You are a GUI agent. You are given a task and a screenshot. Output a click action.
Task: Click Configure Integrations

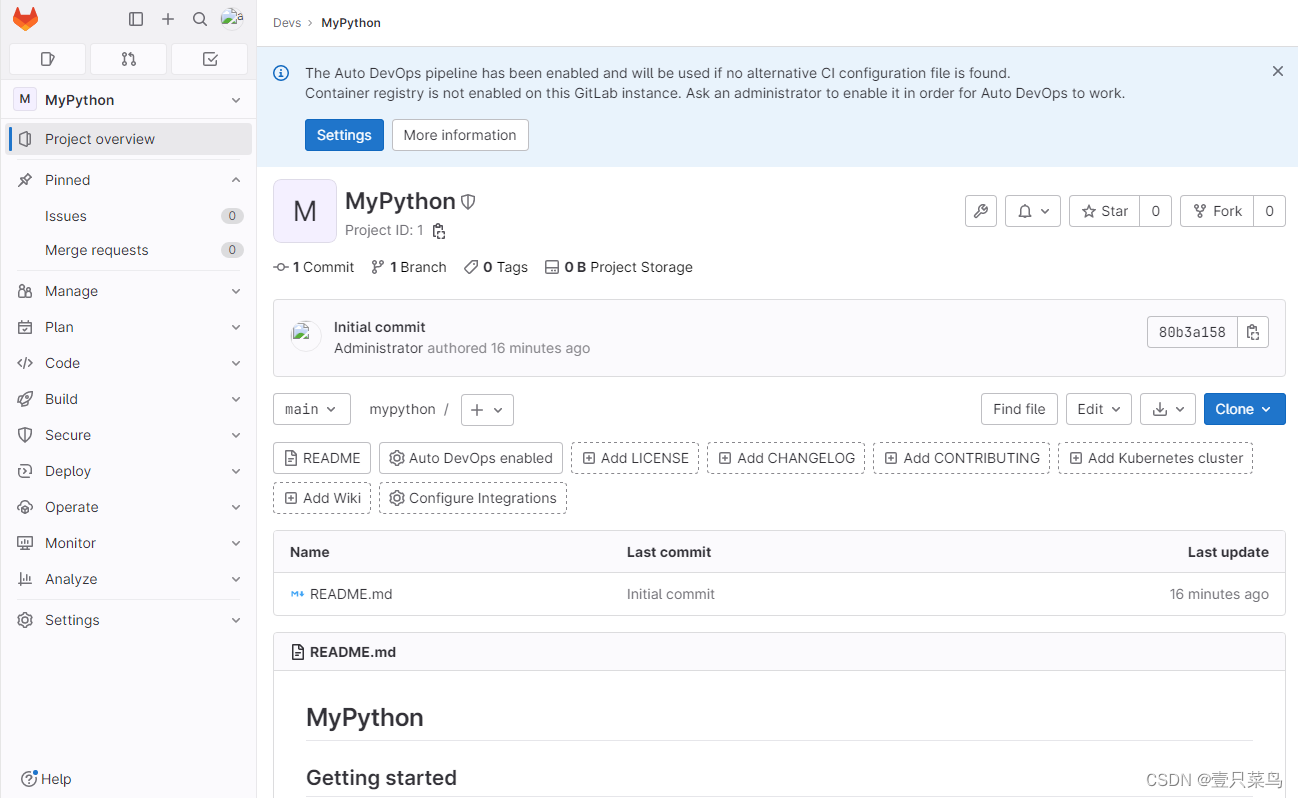473,498
